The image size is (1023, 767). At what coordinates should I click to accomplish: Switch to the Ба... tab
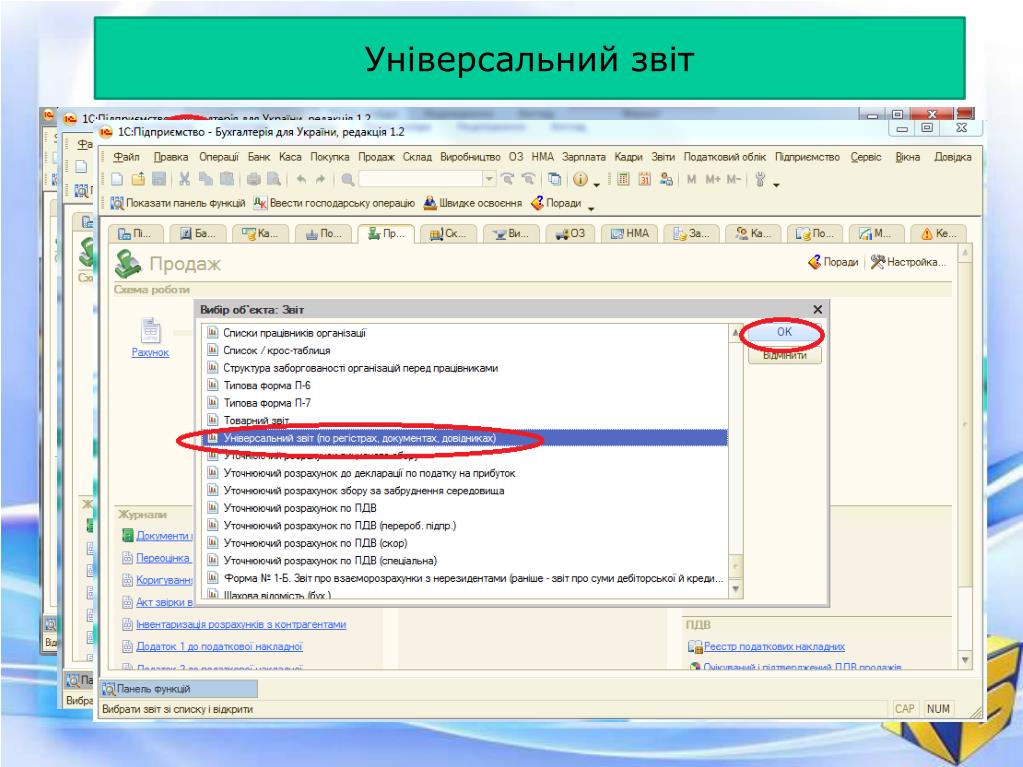coord(198,233)
